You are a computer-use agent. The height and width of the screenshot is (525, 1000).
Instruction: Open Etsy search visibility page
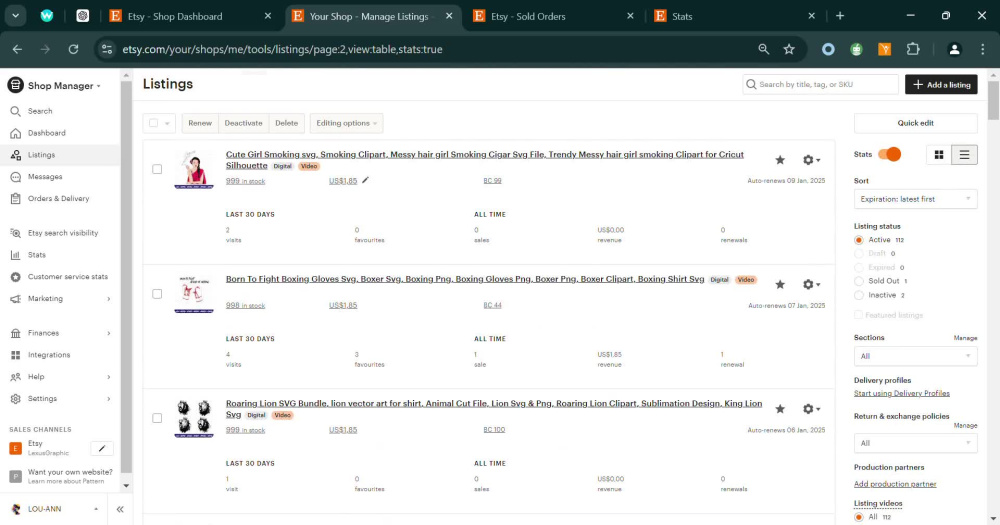pos(62,233)
